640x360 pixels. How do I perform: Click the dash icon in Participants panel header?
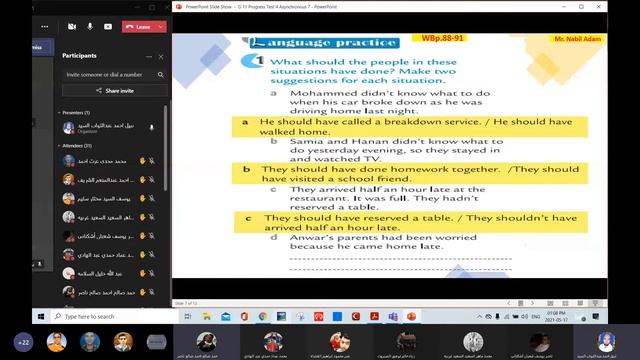pyautogui.click(x=149, y=57)
